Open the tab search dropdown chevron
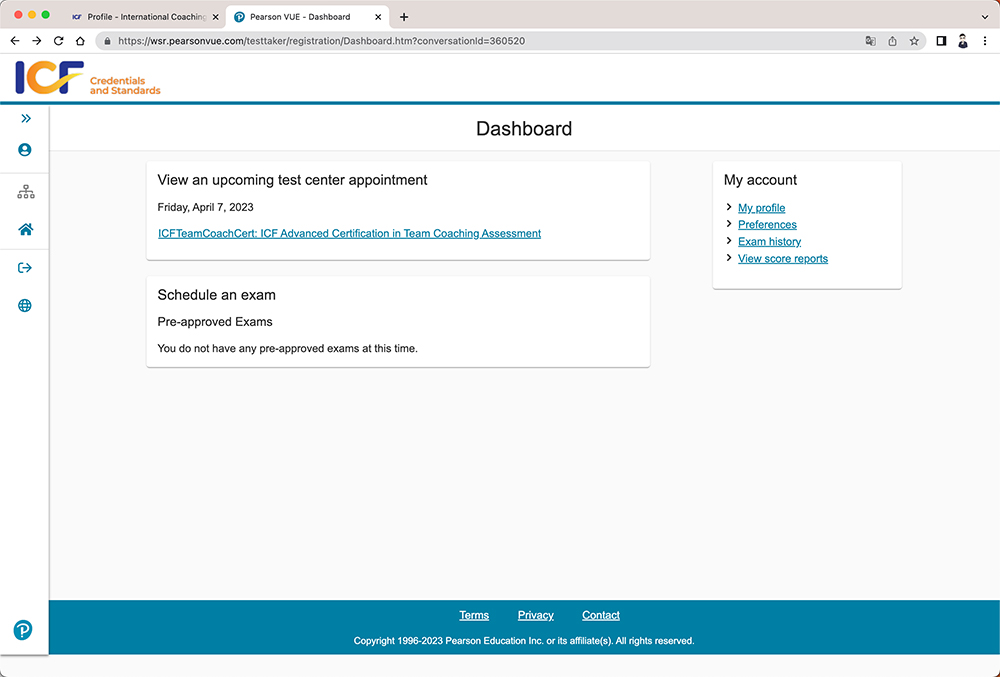Viewport: 1000px width, 677px height. (x=985, y=17)
